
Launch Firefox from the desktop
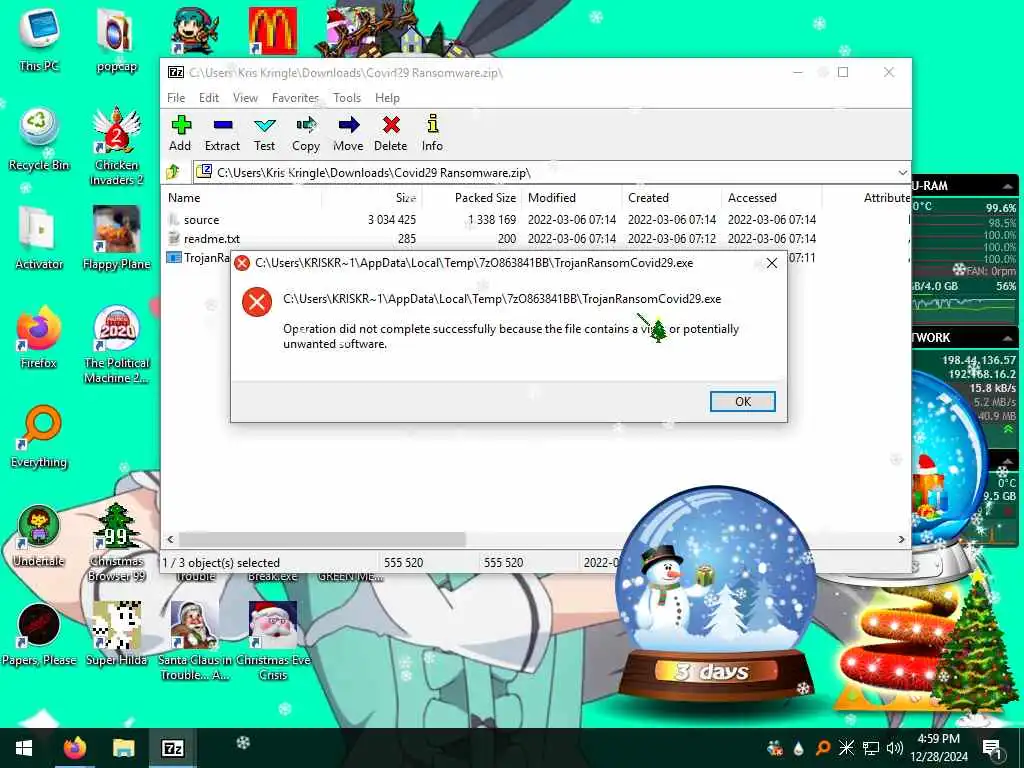pyautogui.click(x=39, y=337)
